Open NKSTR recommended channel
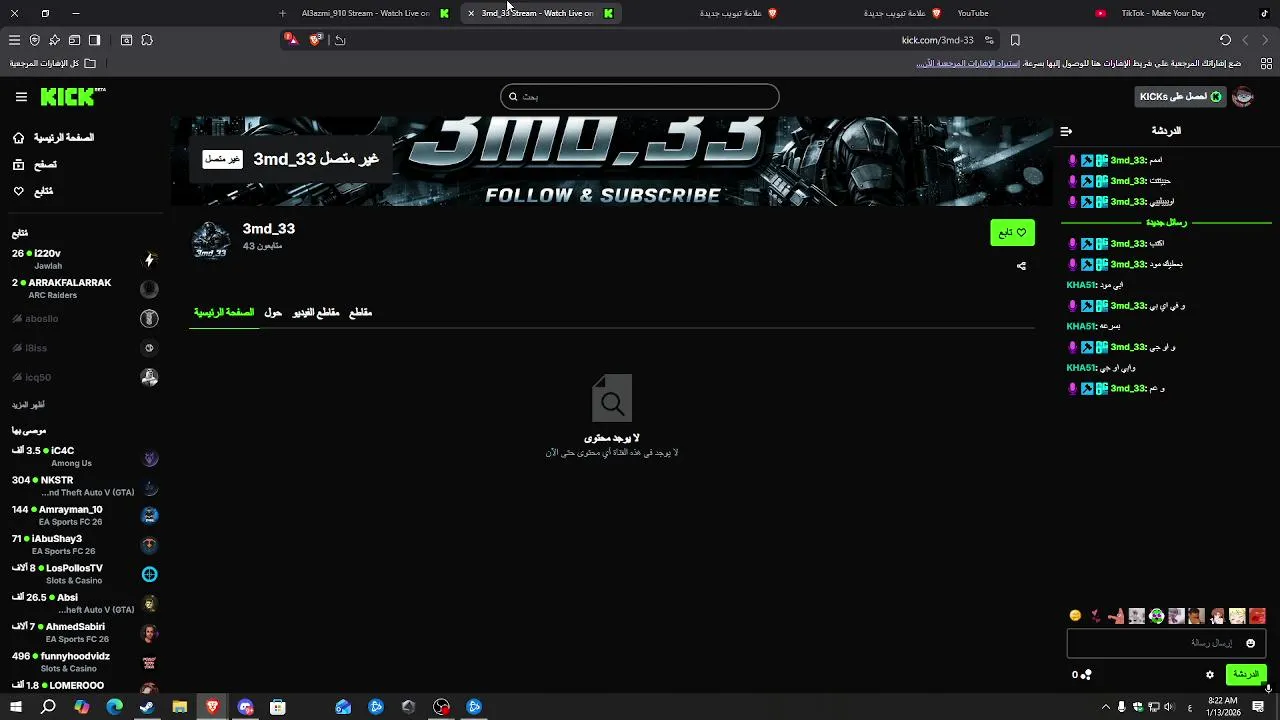The image size is (1280, 720). (85, 486)
